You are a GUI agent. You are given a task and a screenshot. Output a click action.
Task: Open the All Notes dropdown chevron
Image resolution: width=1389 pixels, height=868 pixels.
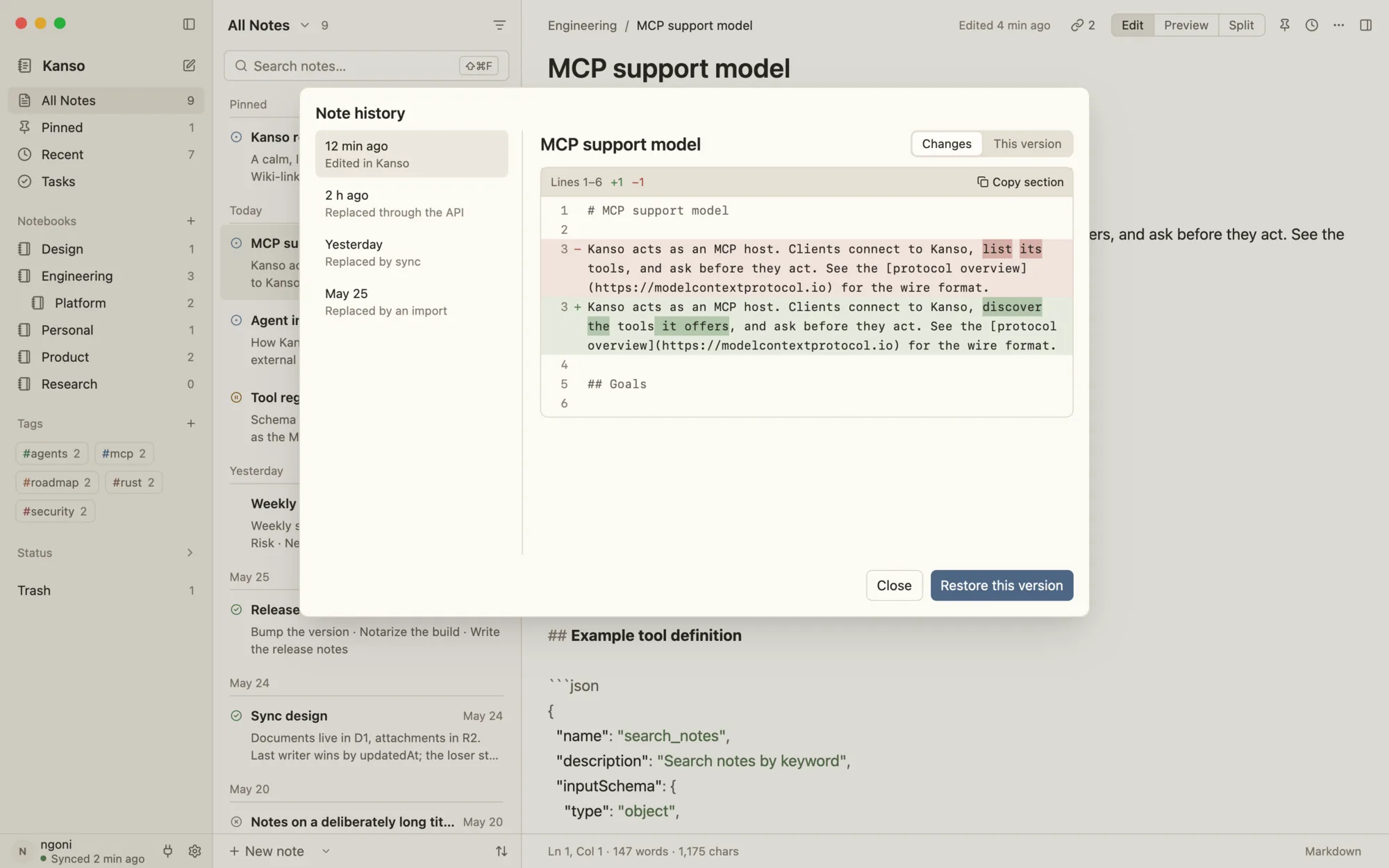click(x=304, y=25)
